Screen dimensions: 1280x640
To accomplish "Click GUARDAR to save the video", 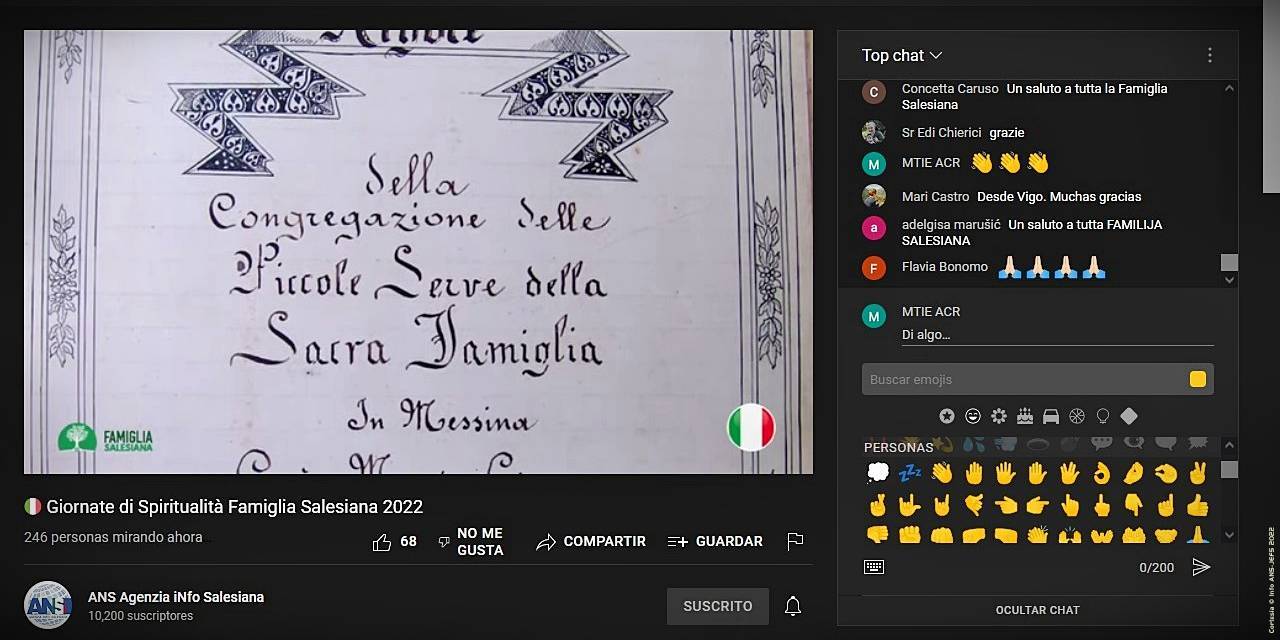I will pos(715,541).
